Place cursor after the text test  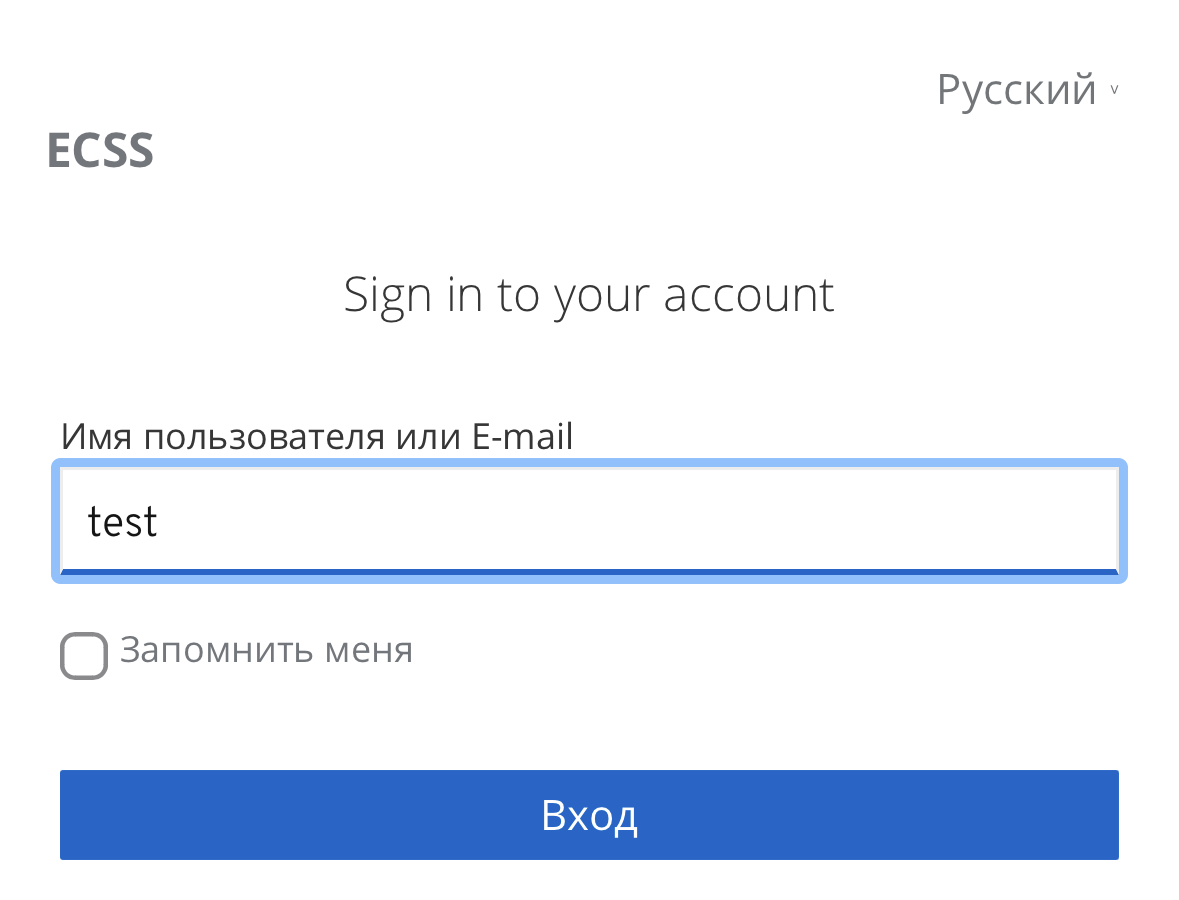click(160, 521)
